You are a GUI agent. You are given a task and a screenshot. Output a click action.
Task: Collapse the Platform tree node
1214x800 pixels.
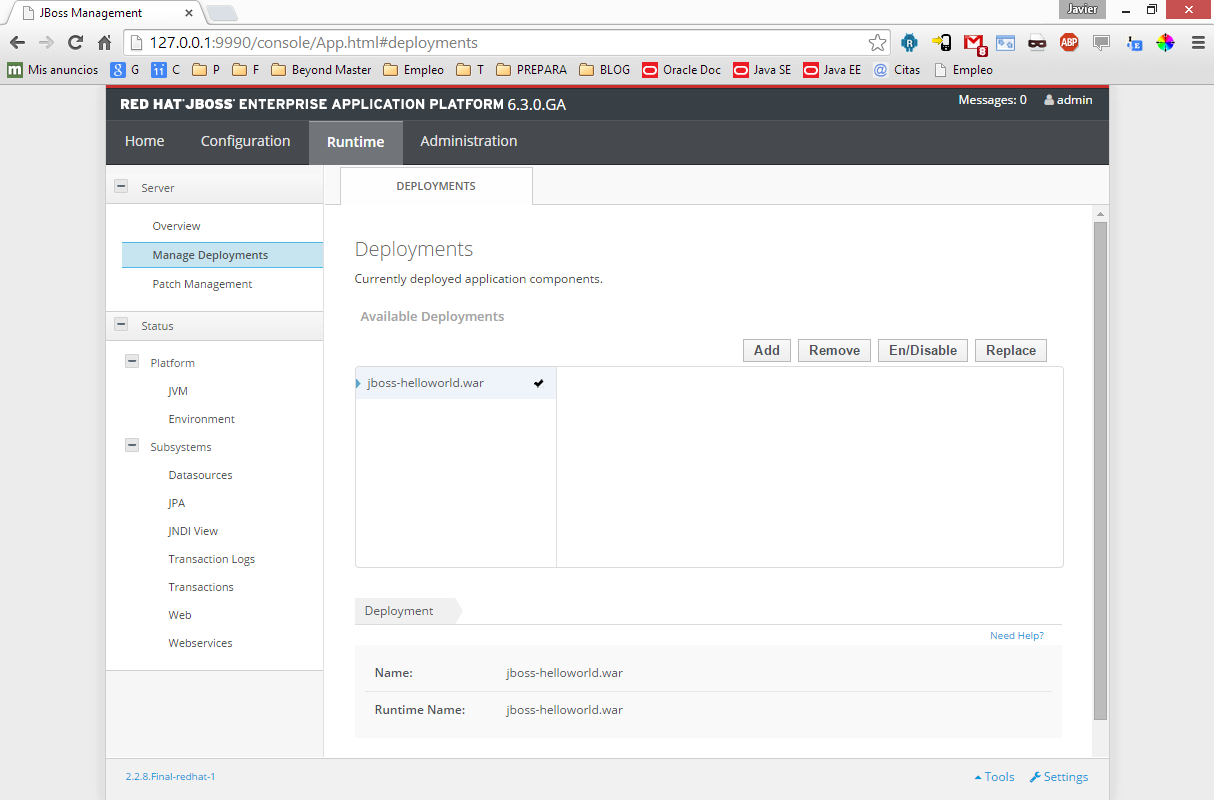coord(131,361)
